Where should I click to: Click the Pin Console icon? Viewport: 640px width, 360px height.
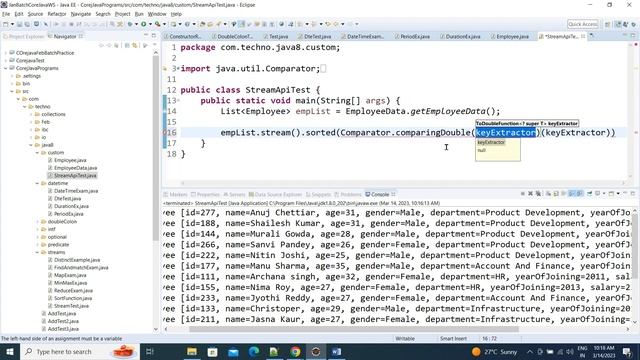(x=589, y=193)
